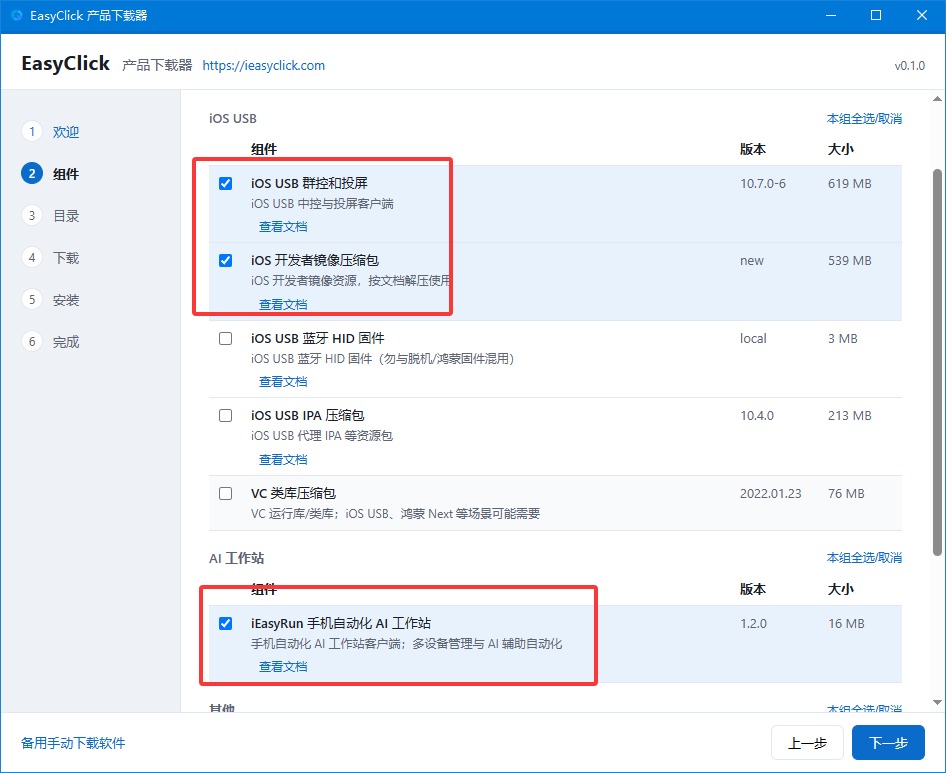Open 查看文档 under iOS 开发者镜像压缩包
This screenshot has height=773, width=946.
point(283,305)
